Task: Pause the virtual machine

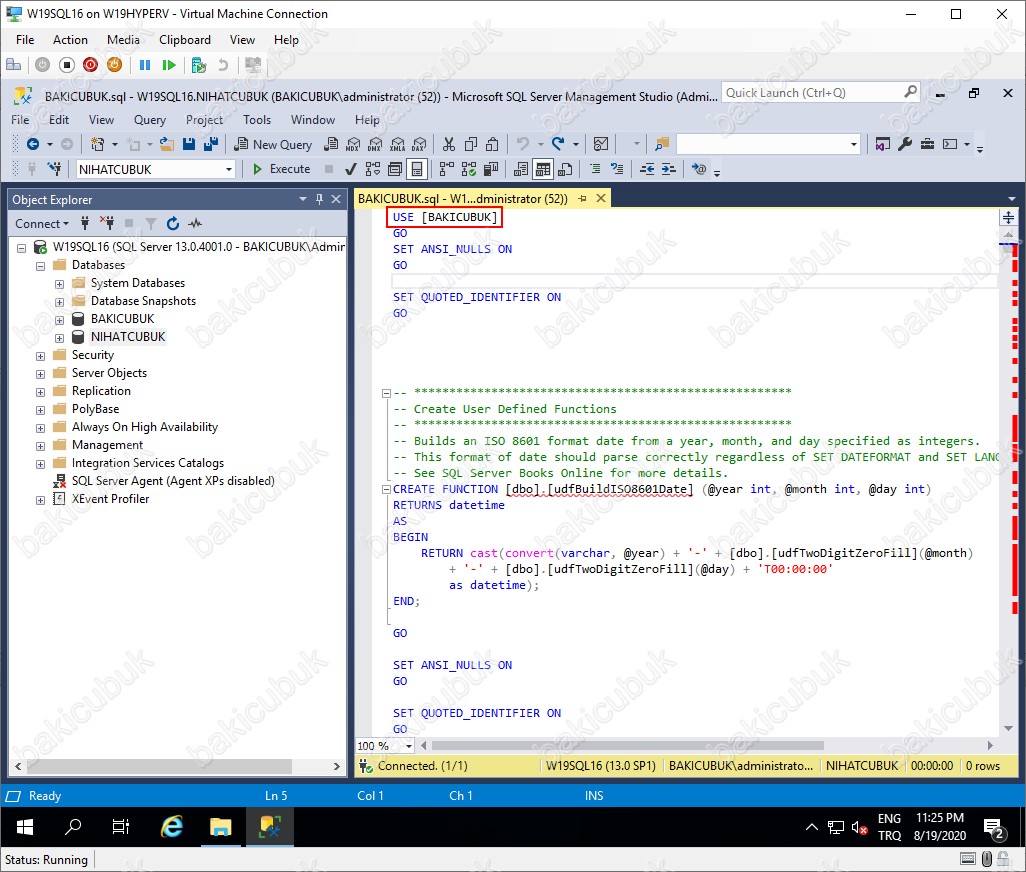Action: pyautogui.click(x=145, y=65)
